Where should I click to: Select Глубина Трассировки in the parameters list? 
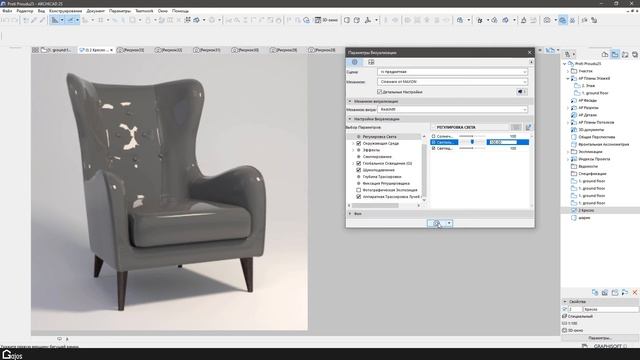click(x=382, y=177)
